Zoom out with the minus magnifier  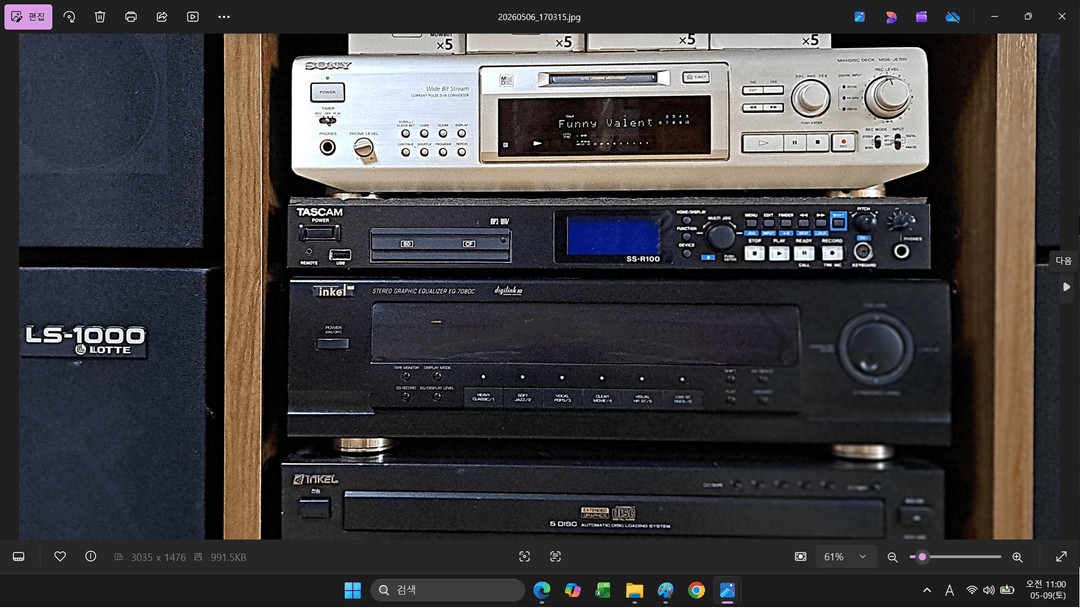tap(892, 557)
